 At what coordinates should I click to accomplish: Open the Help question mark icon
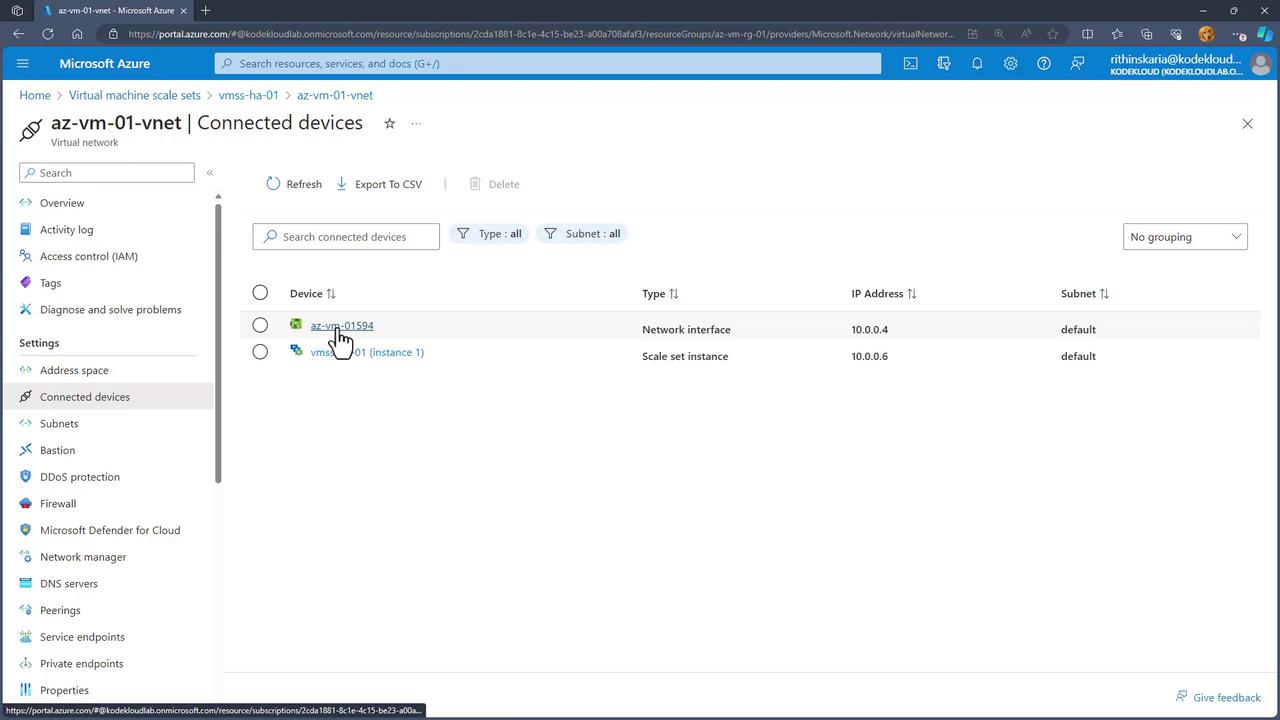click(1043, 63)
